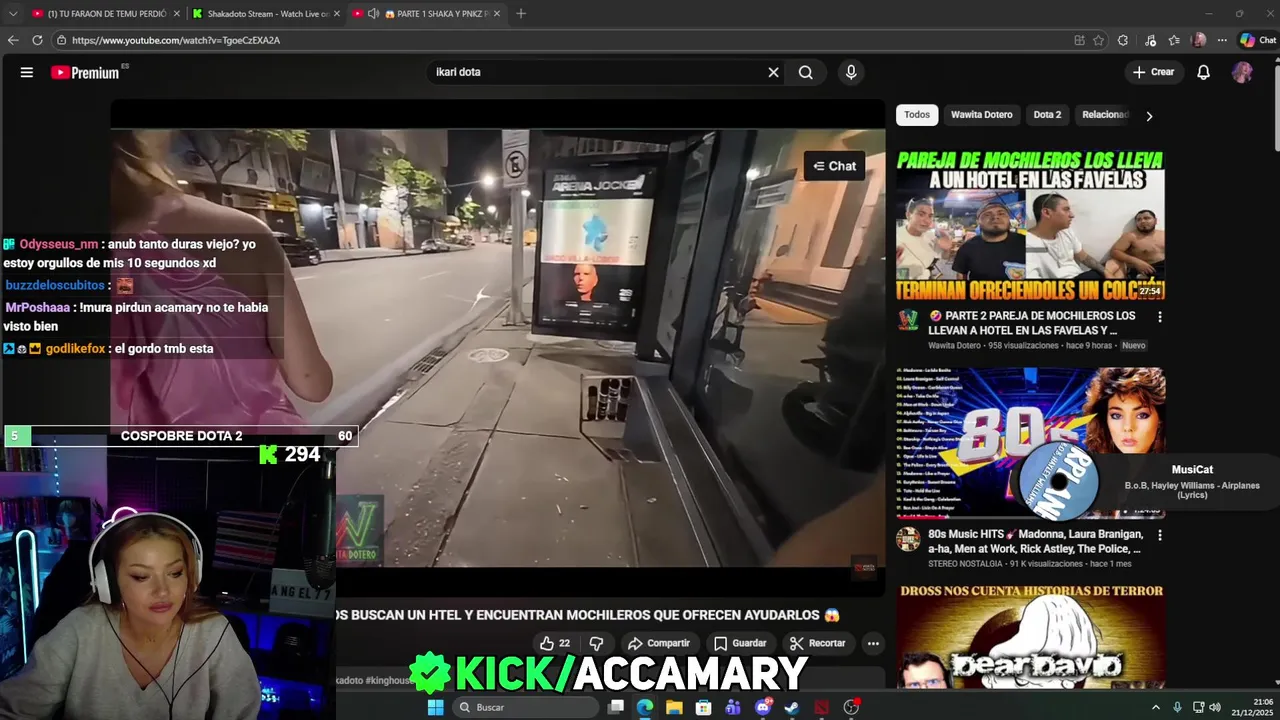Open options for 80s Music HITS video
The height and width of the screenshot is (720, 1280).
1160,535
